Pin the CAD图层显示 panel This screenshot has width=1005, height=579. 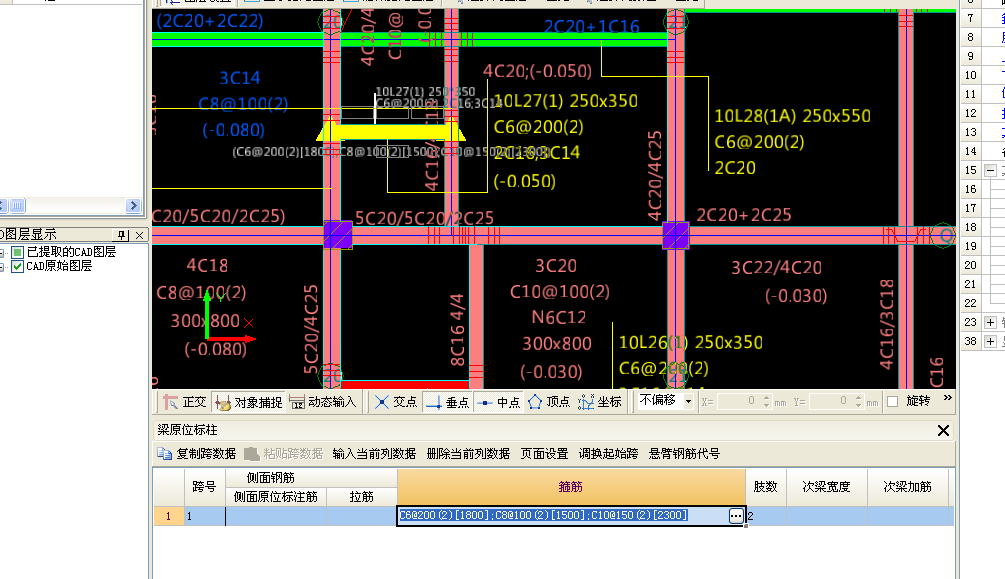[x=122, y=235]
